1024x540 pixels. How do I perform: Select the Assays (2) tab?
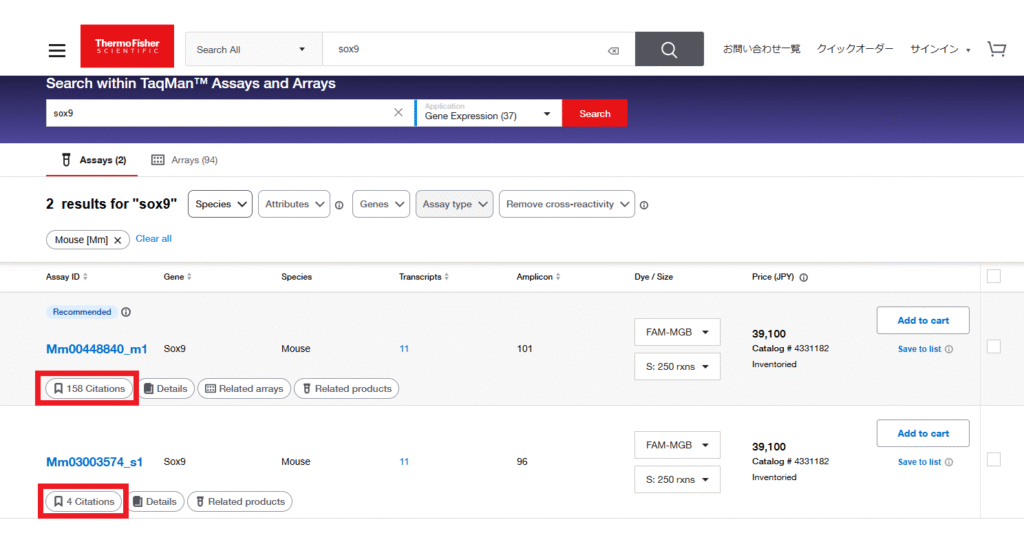pos(93,160)
